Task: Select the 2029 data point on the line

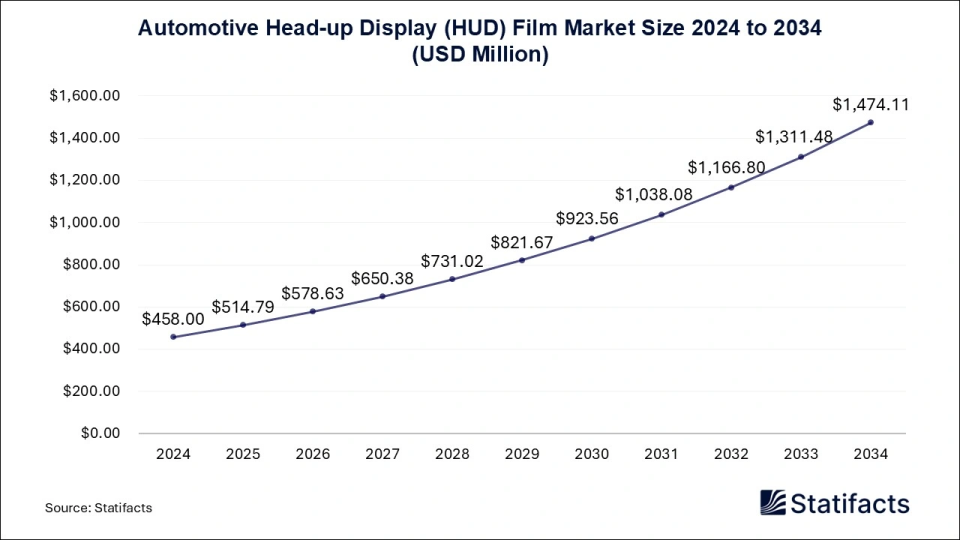Action: click(x=522, y=260)
